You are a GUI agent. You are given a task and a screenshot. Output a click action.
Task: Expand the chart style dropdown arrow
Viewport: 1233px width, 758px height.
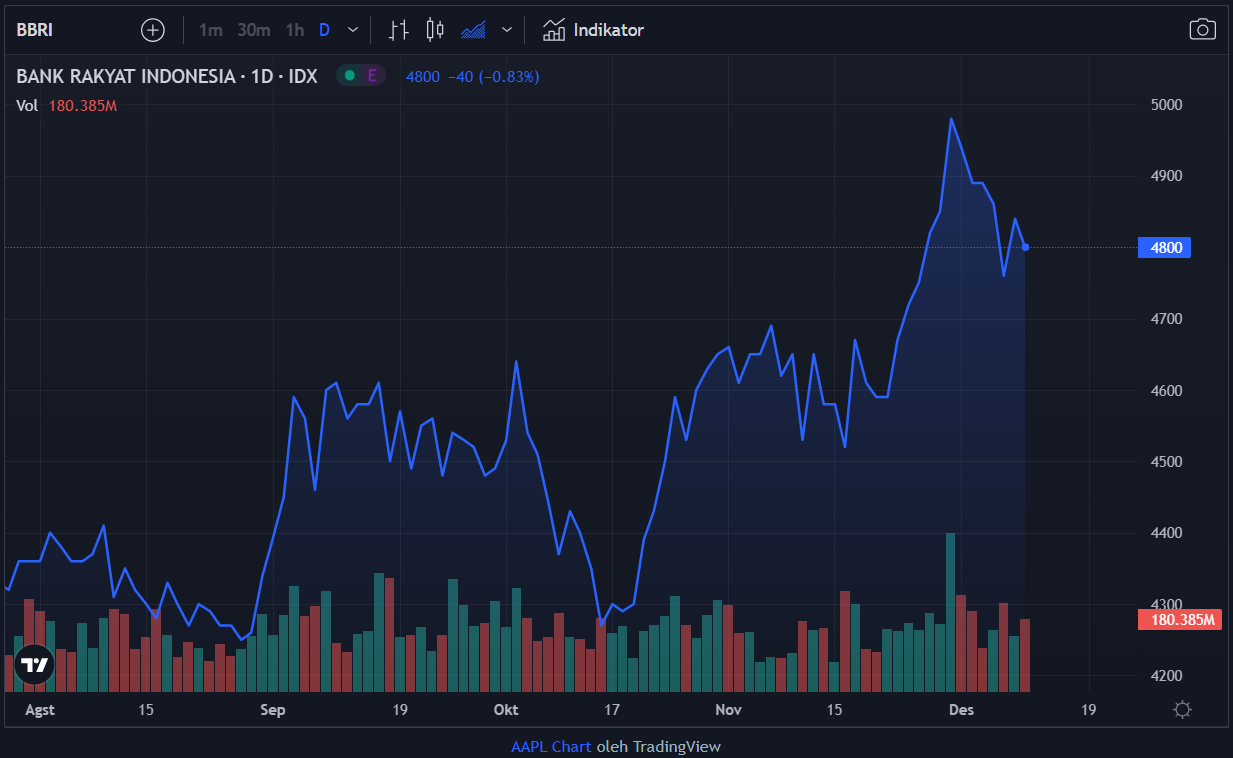pyautogui.click(x=506, y=30)
